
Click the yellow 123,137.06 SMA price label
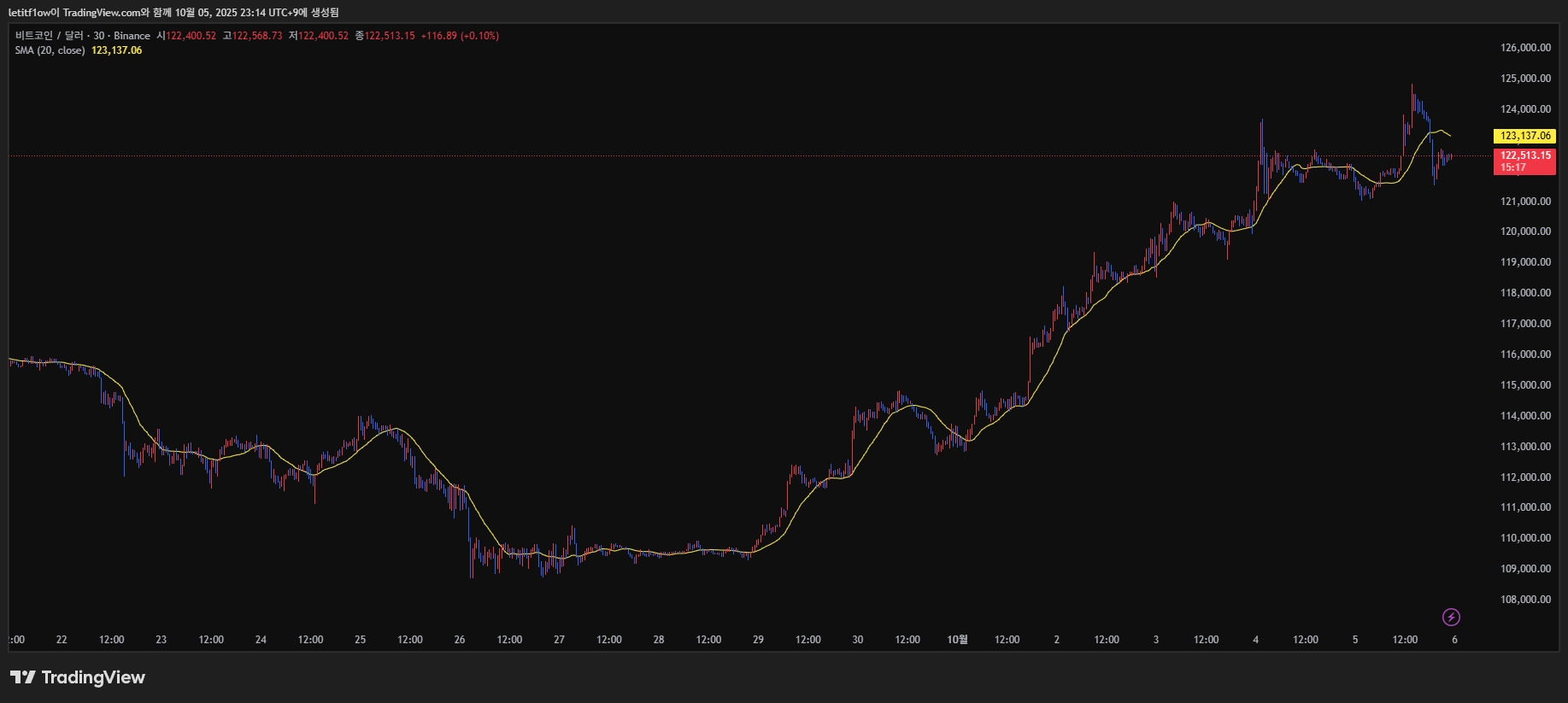1525,136
